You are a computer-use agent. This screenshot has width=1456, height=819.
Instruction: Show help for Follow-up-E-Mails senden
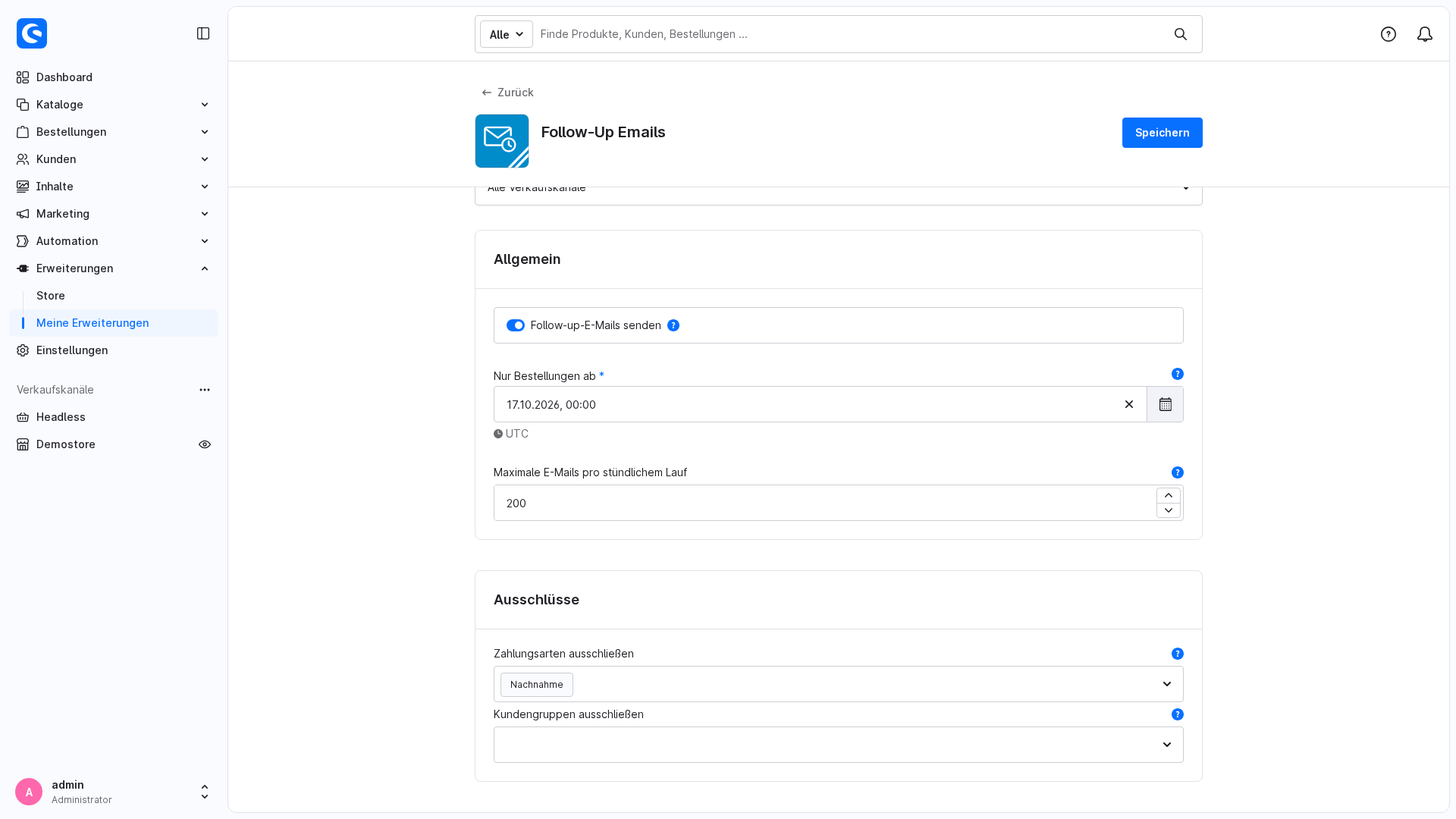673,325
